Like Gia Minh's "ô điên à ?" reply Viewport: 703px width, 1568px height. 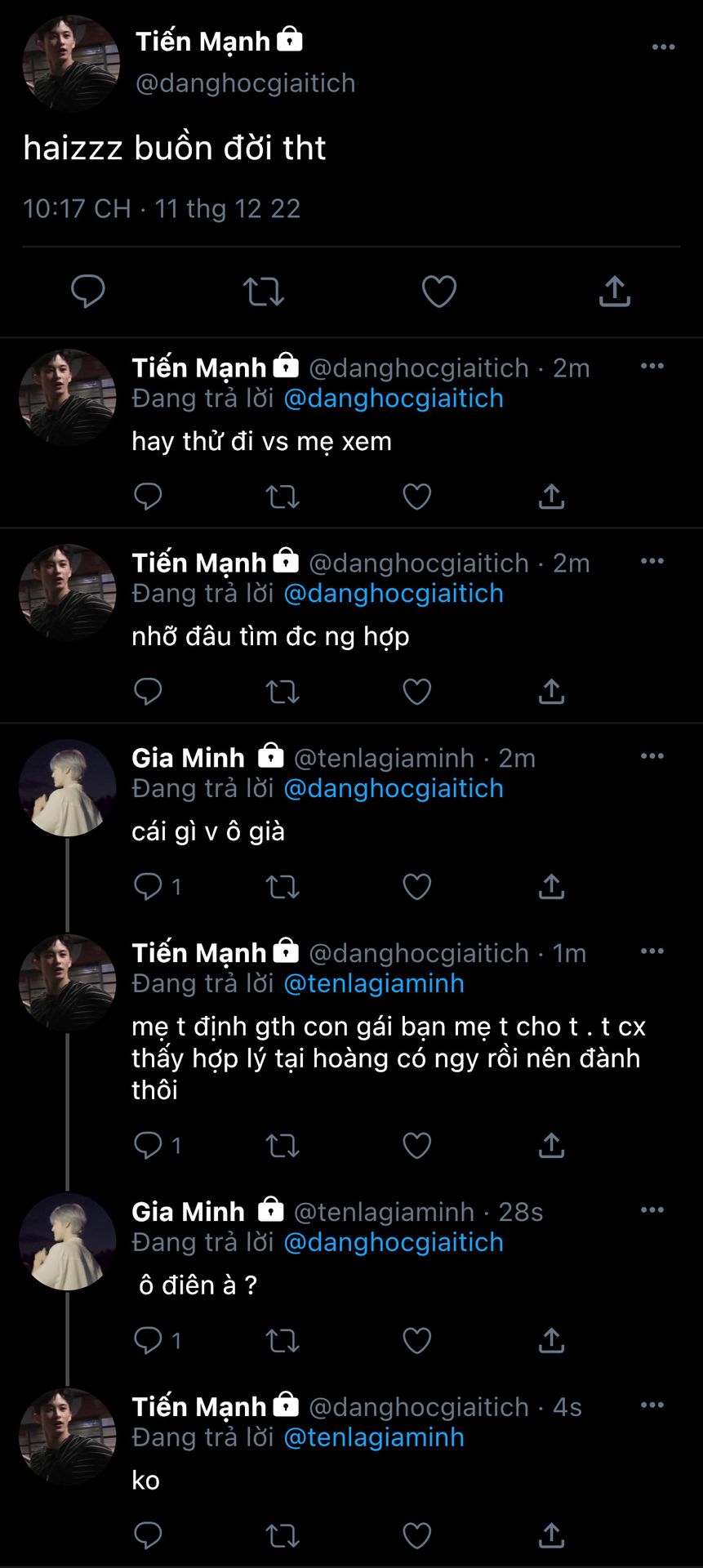click(x=416, y=1340)
